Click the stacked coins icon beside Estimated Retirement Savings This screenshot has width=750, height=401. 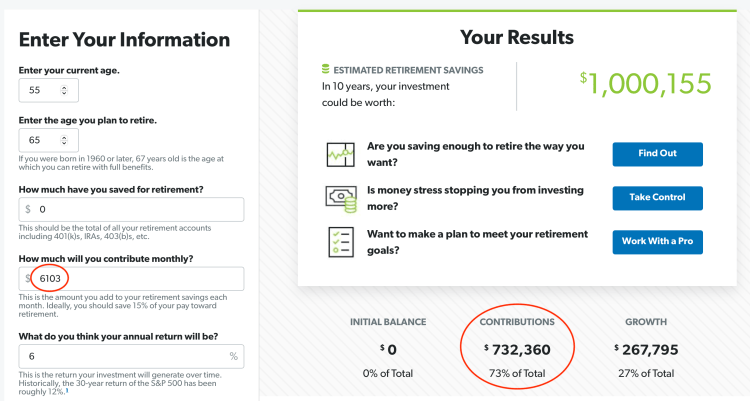(325, 70)
